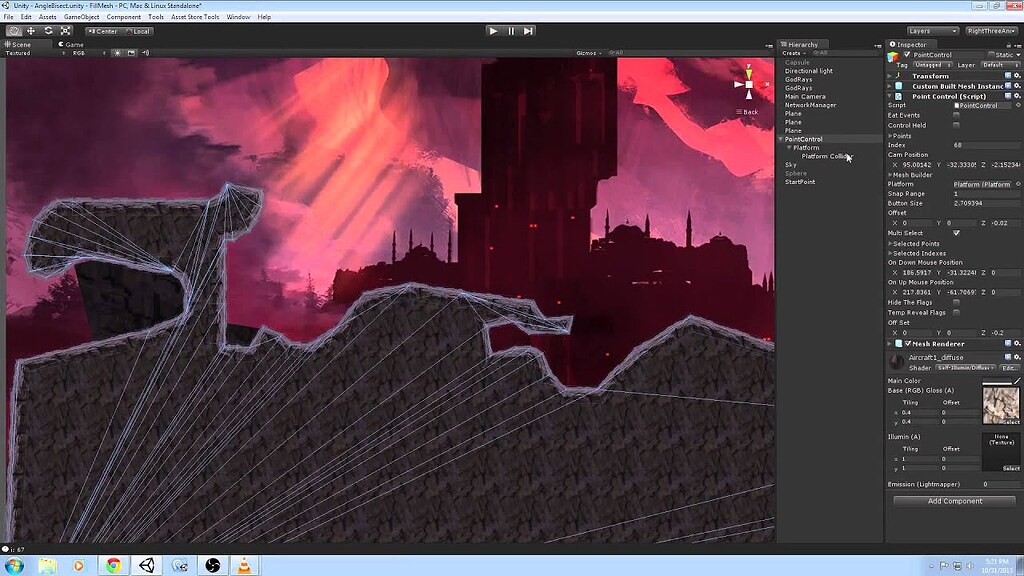Collapse the PointControl entry in the Hierarchy
Viewport: 1024px width, 576px height.
780,138
